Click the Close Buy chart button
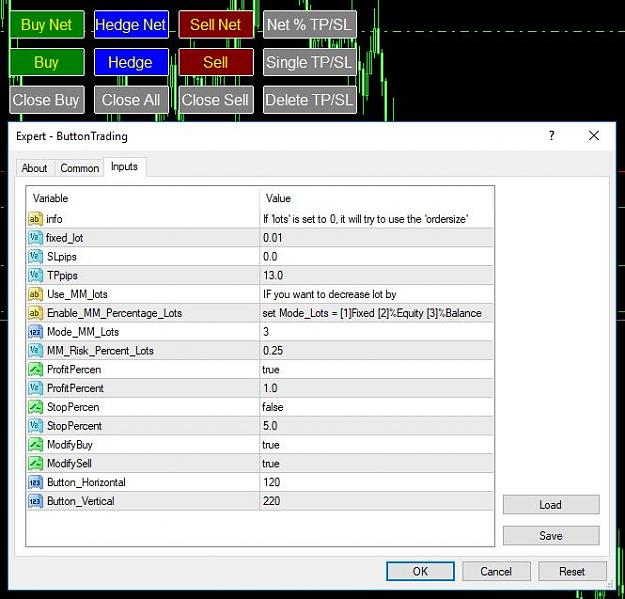Image resolution: width=625 pixels, height=599 pixels. click(x=47, y=100)
